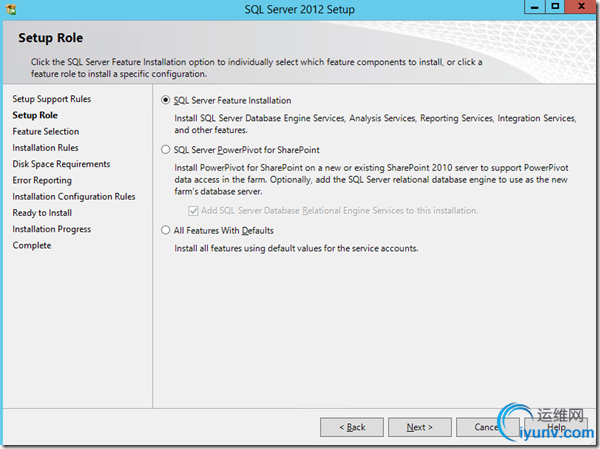This screenshot has width=600, height=449.
Task: Select Feature Selection step
Action: [x=46, y=132]
